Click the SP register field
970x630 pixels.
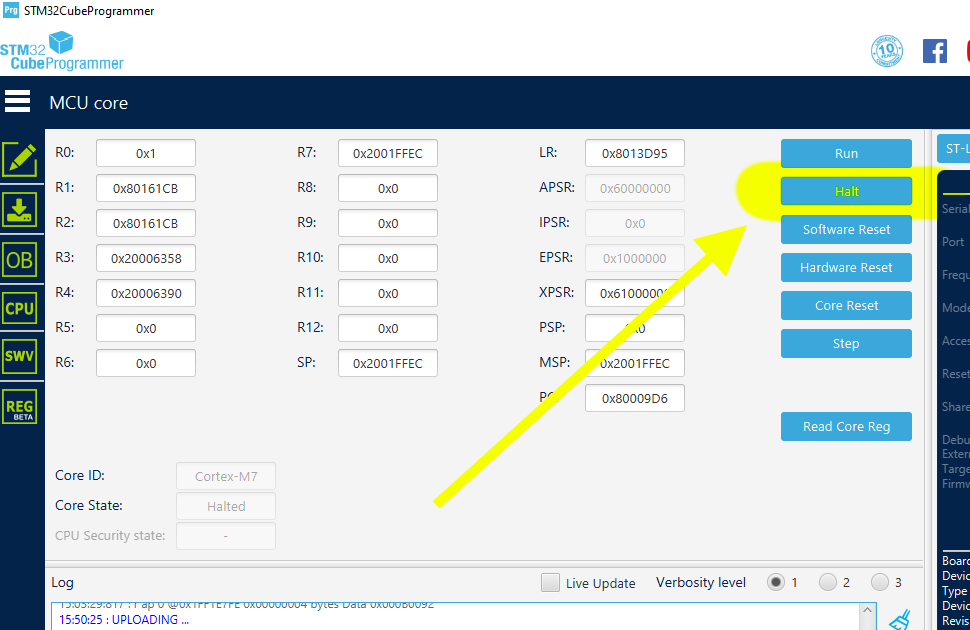(388, 363)
